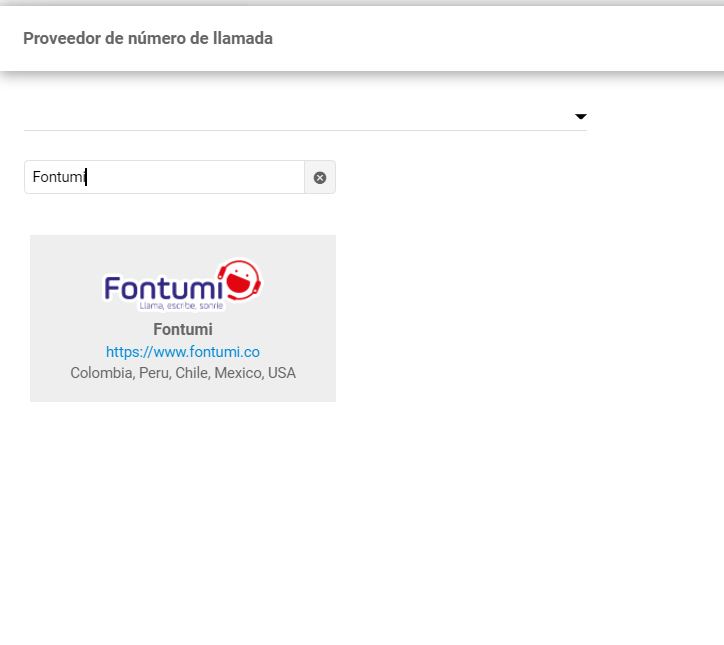Image resolution: width=724 pixels, height=645 pixels.
Task: Click the purple Fontumi wordmark in logo
Action: [163, 288]
